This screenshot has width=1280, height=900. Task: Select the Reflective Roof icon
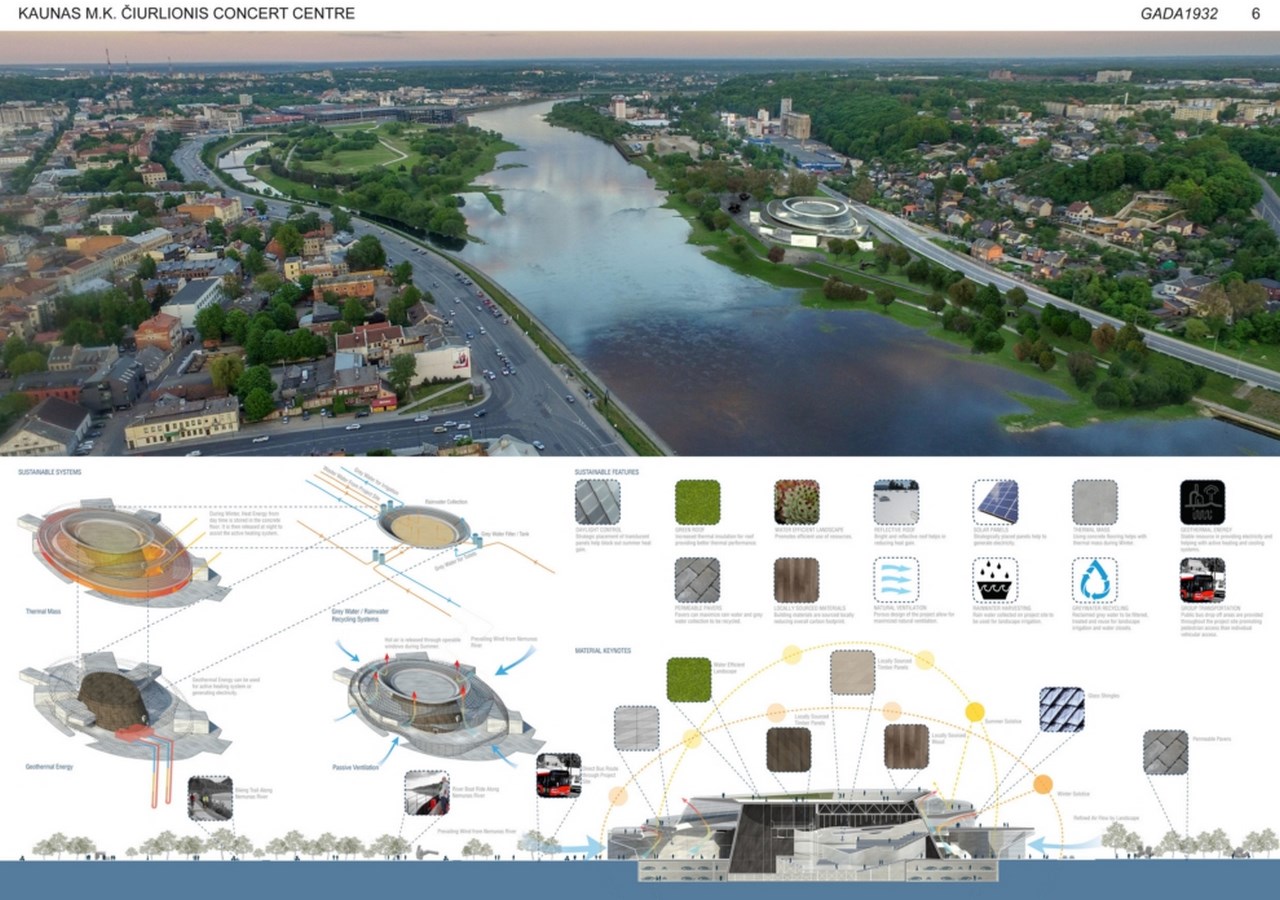coord(896,502)
